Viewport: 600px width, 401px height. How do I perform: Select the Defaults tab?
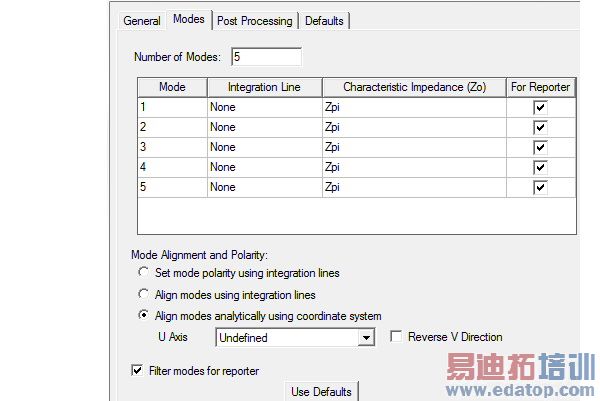pos(324,21)
